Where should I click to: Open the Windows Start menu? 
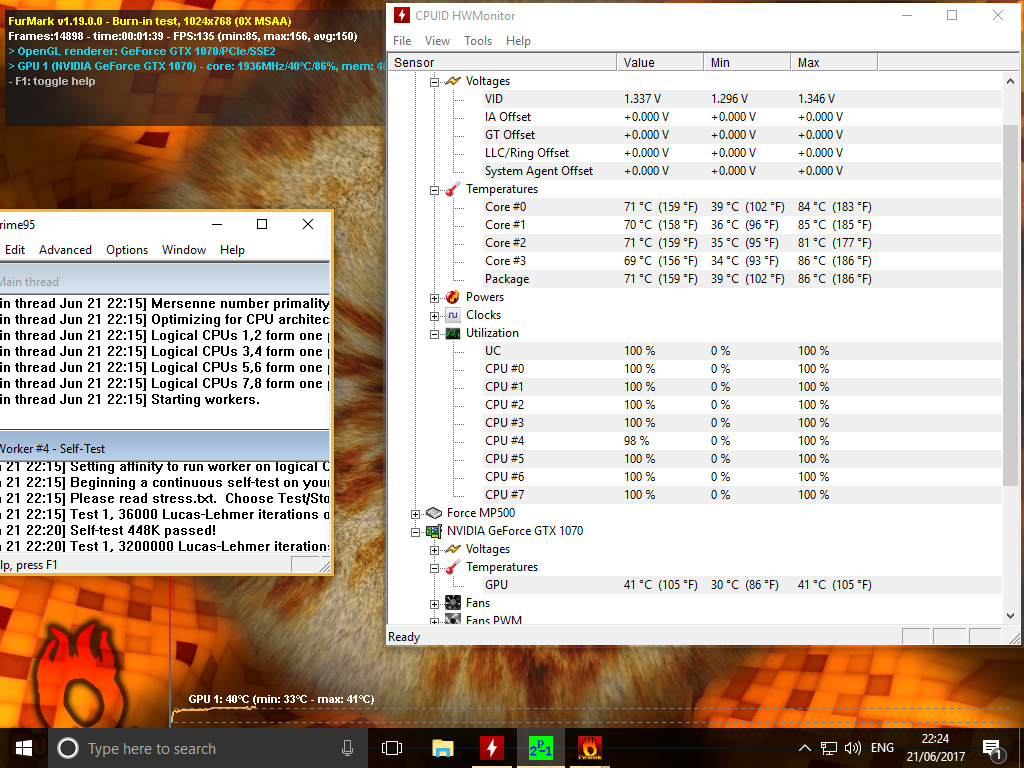click(x=24, y=748)
